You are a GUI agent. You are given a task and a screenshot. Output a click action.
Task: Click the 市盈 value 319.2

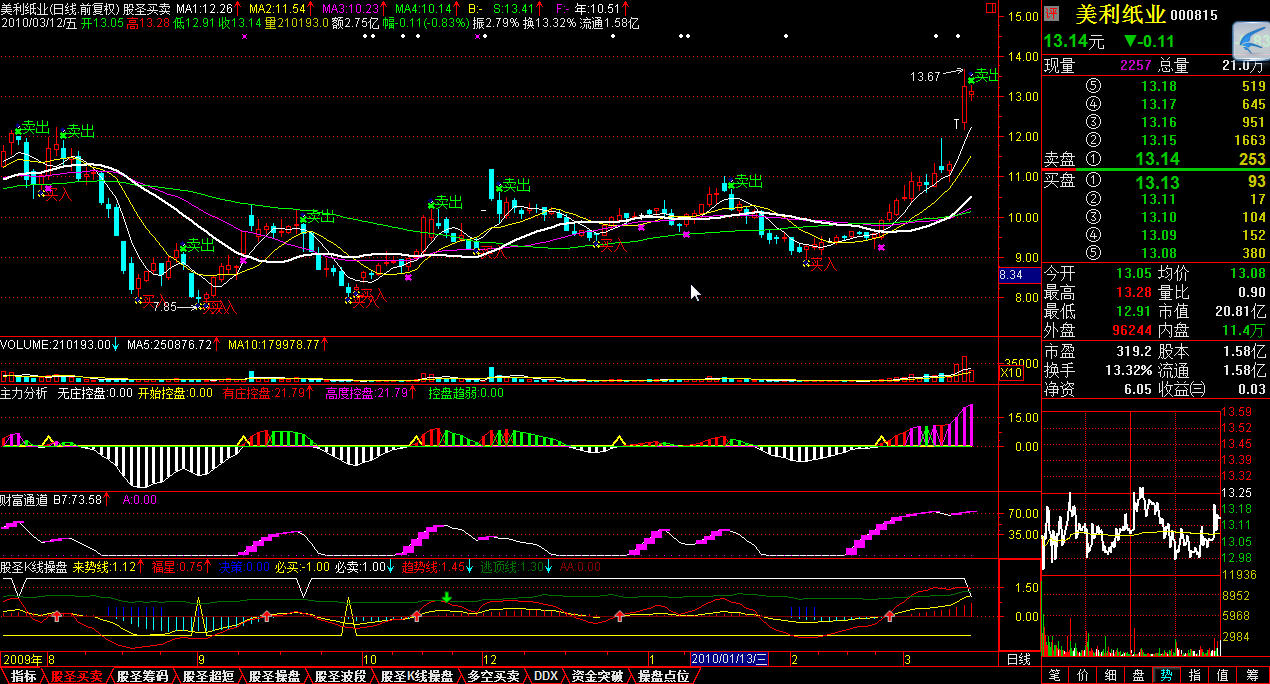tap(1133, 351)
